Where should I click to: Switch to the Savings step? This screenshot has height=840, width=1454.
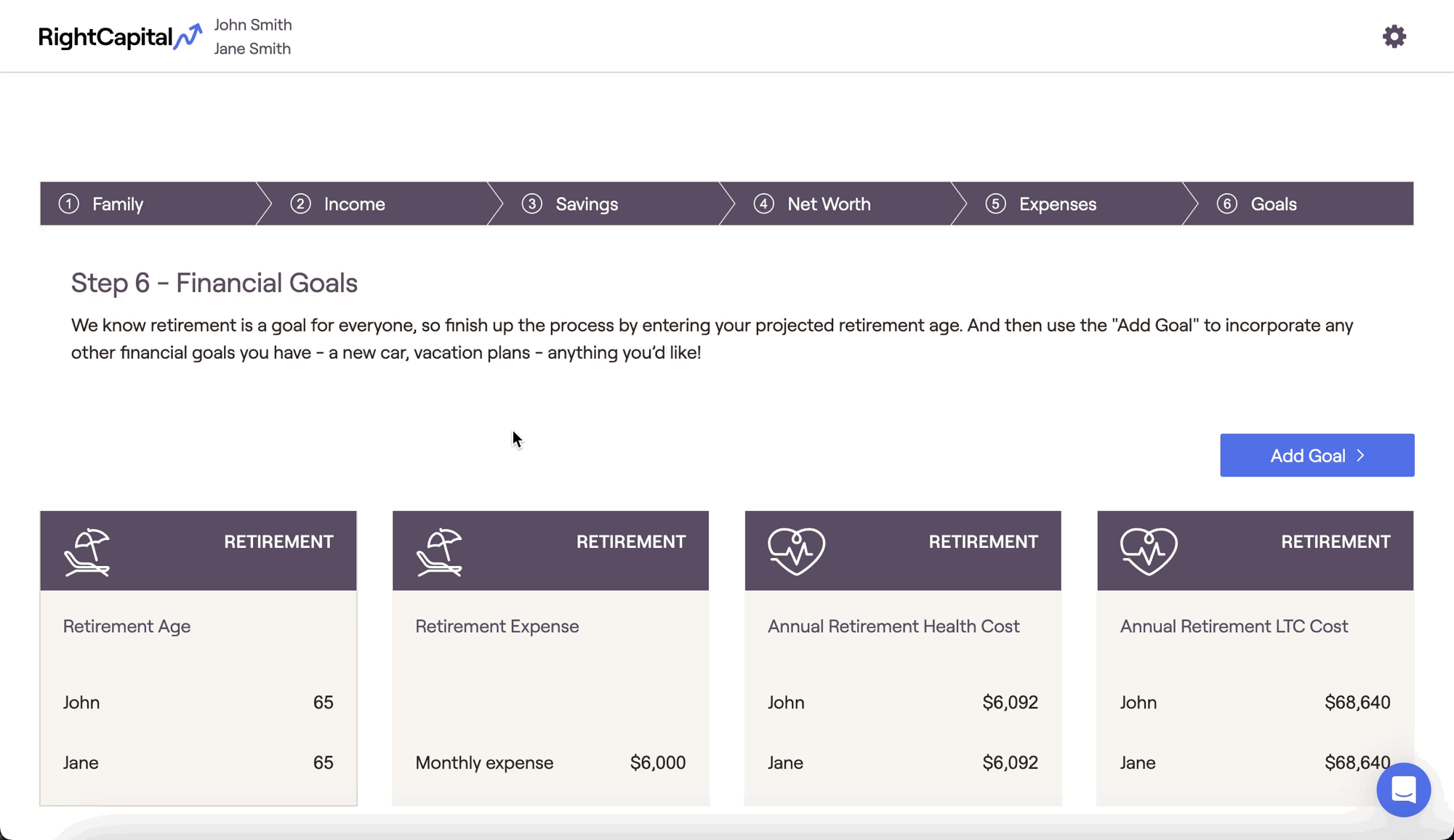[586, 204]
